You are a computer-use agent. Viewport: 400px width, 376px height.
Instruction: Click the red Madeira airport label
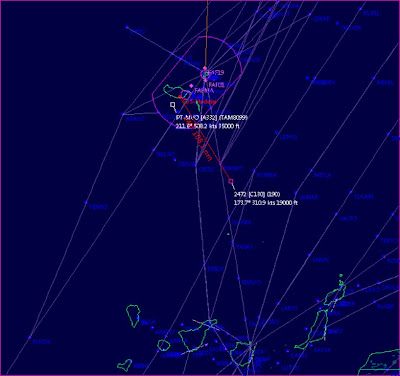coord(201,102)
